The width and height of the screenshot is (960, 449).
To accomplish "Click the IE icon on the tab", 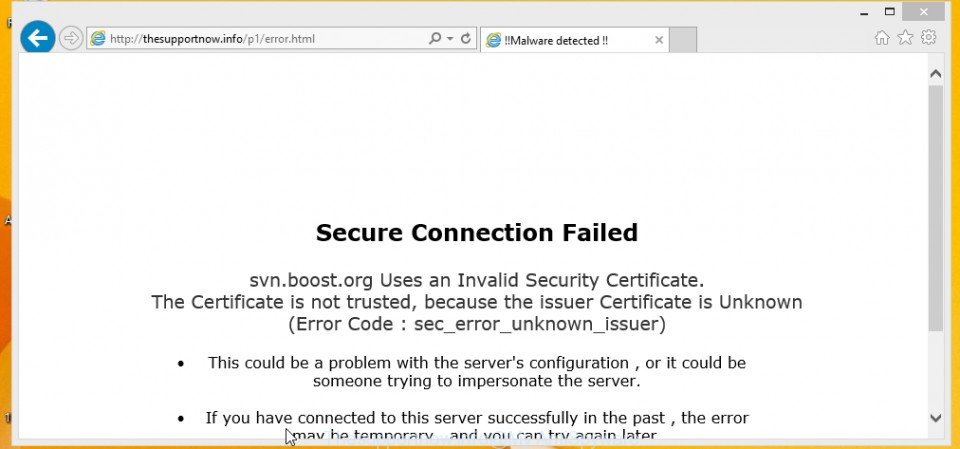I will click(x=493, y=40).
